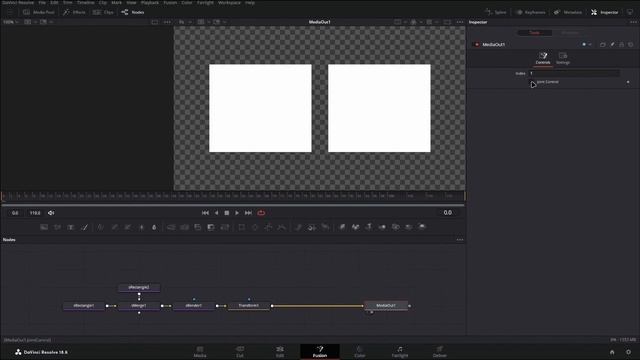The height and width of the screenshot is (360, 640).
Task: Toggle the Effects library panel
Action: tap(74, 12)
